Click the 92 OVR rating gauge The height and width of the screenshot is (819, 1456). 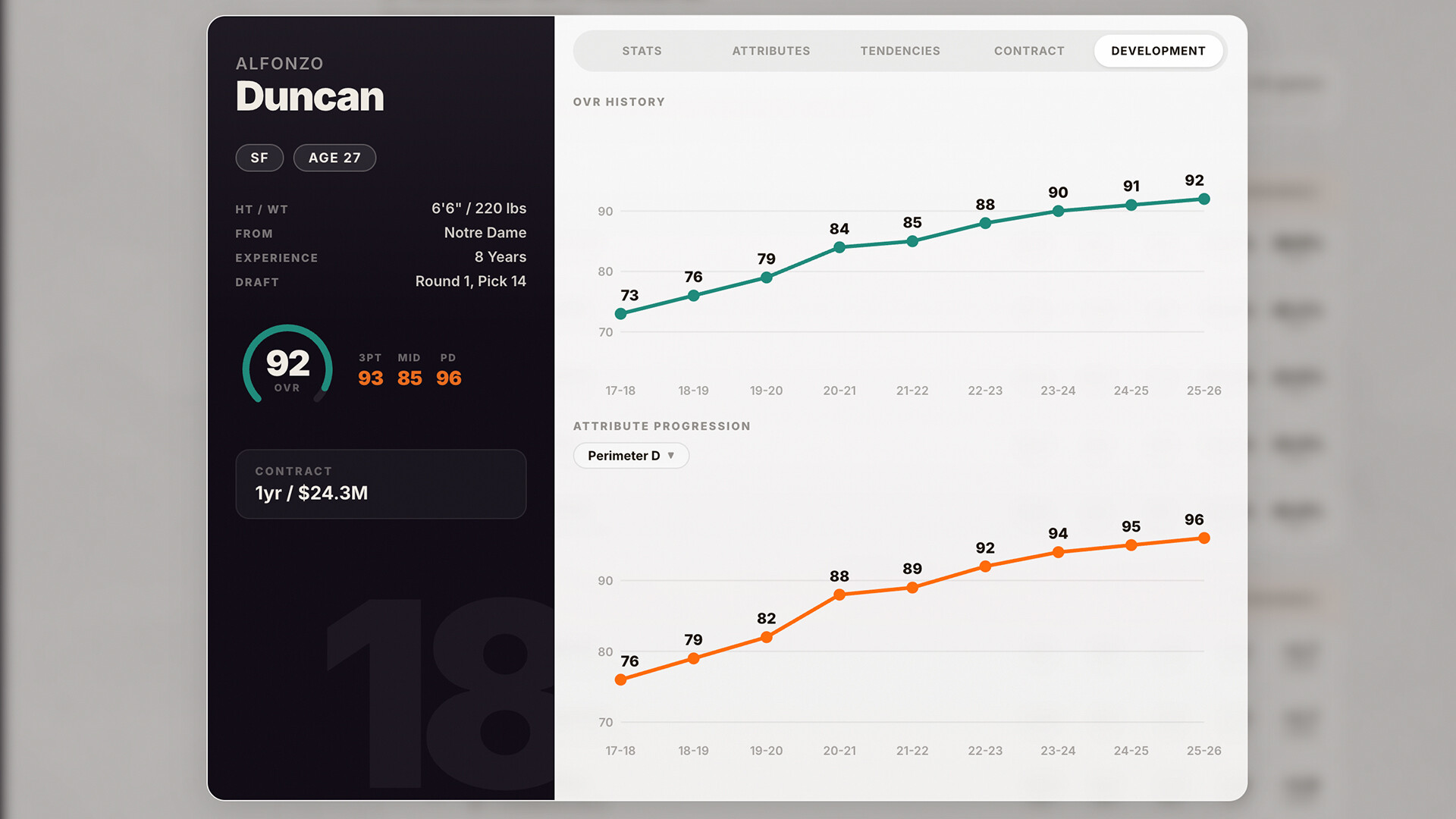(287, 366)
